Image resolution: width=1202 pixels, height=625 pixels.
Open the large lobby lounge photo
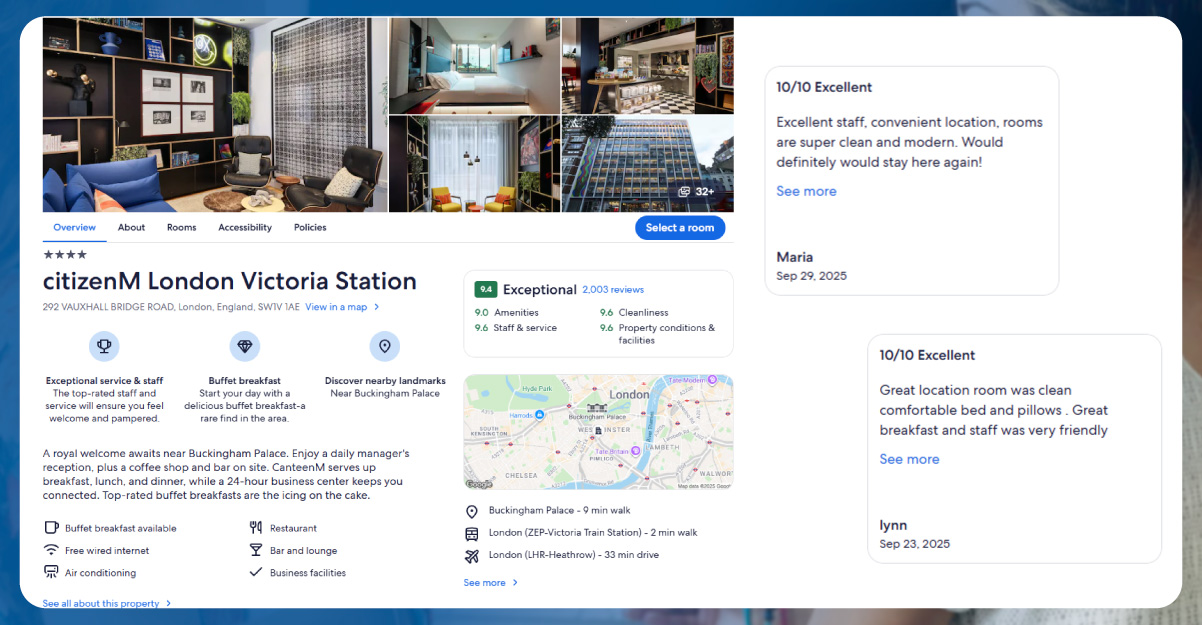click(x=214, y=115)
